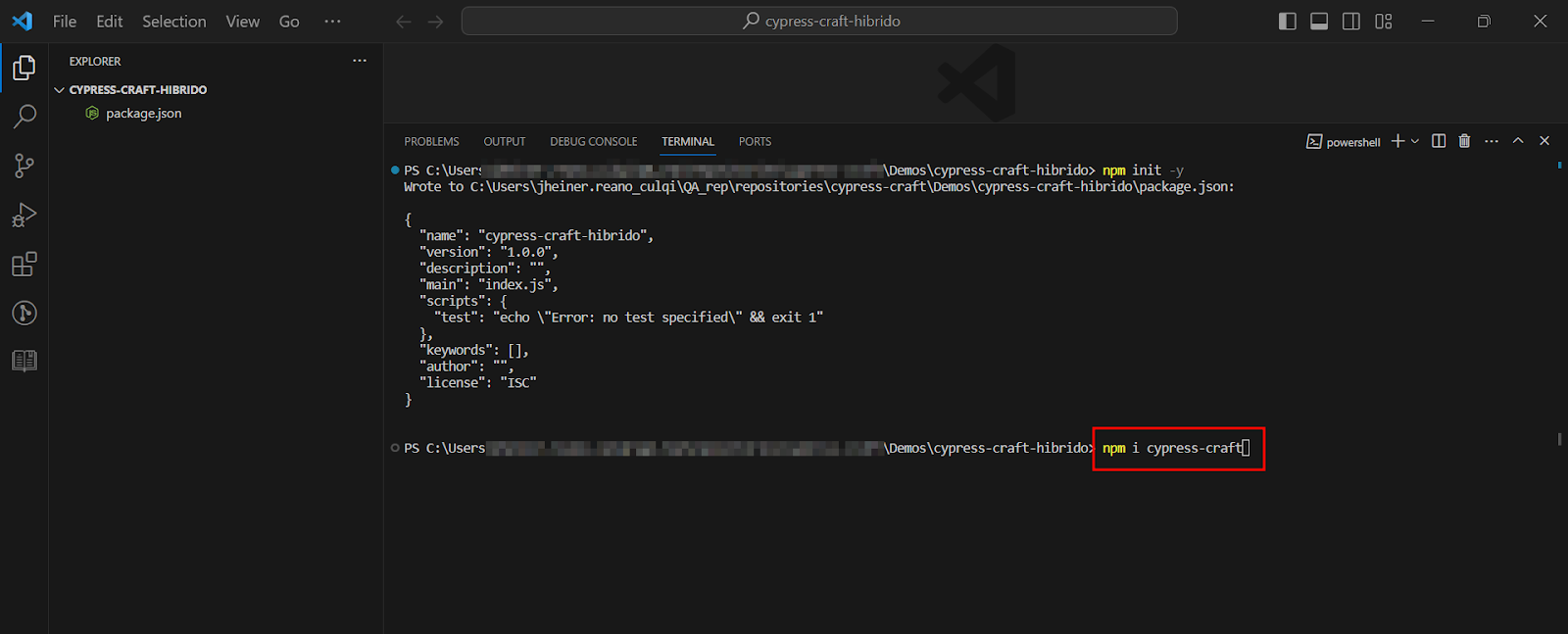The width and height of the screenshot is (1568, 634).
Task: Click the "keywords": [] output line
Action: pos(473,350)
